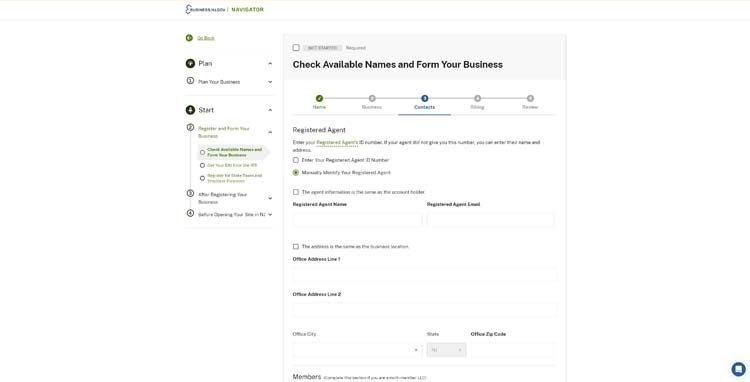The height and width of the screenshot is (382, 750).
Task: Expand Plan Your Business chevron
Action: click(270, 82)
